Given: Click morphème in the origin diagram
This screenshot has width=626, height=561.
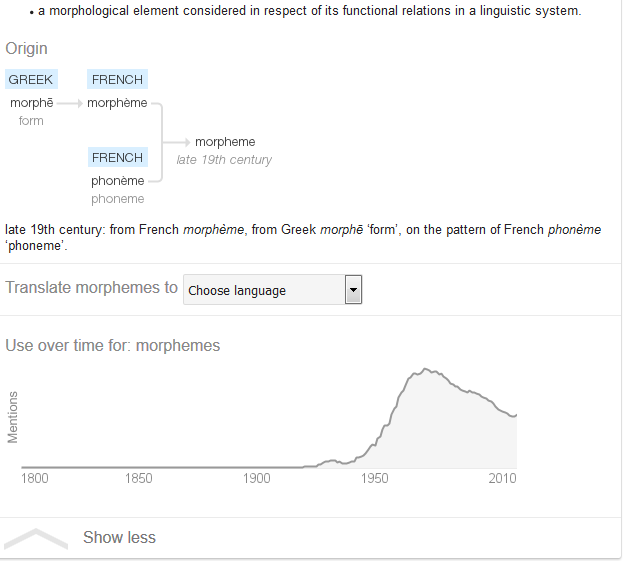Looking at the screenshot, I should [117, 103].
